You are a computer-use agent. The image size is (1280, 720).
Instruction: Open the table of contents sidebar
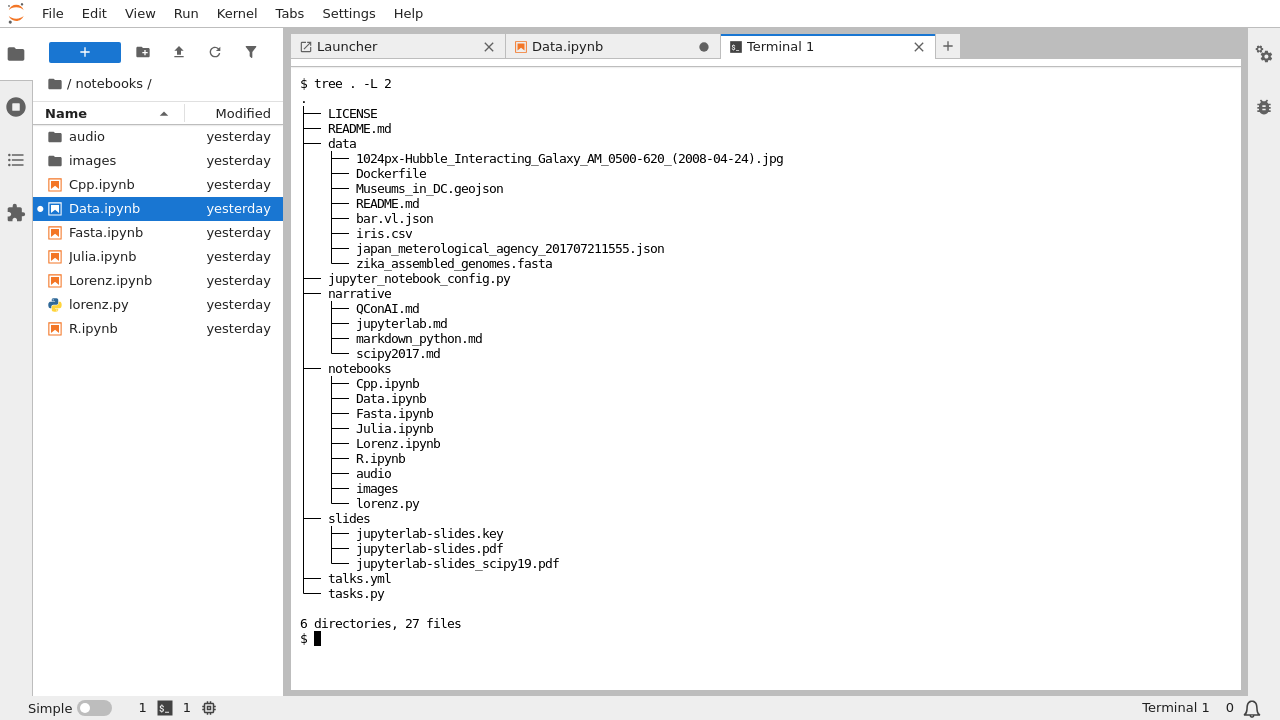(x=16, y=159)
